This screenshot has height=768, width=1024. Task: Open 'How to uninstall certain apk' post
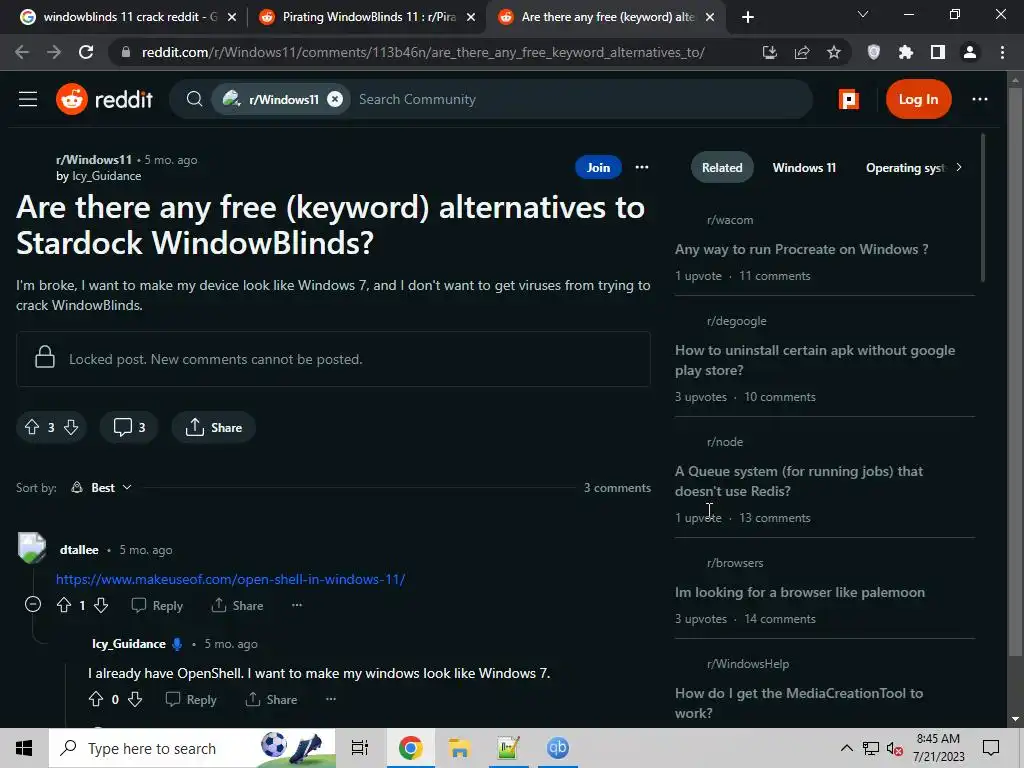tap(814, 360)
